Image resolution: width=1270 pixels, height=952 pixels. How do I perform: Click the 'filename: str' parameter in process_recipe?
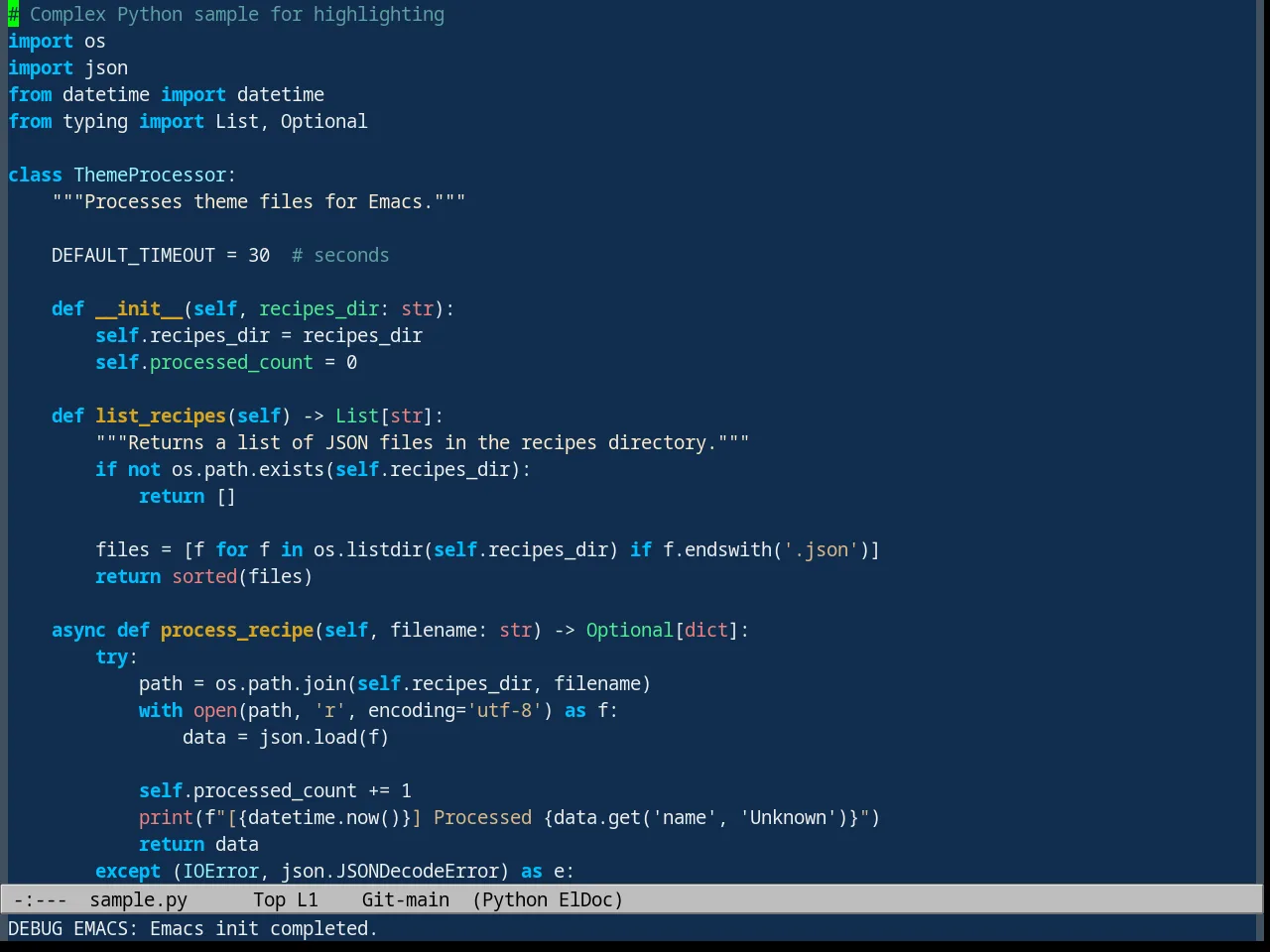(x=460, y=630)
